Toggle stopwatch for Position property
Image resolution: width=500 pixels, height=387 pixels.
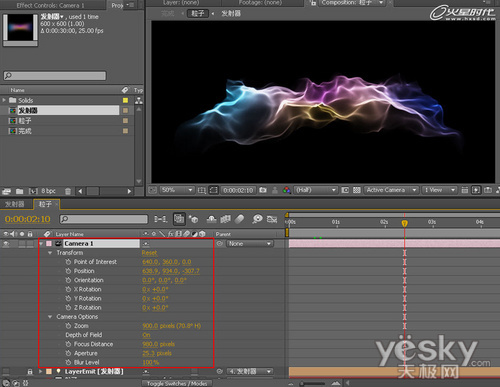pyautogui.click(x=68, y=271)
